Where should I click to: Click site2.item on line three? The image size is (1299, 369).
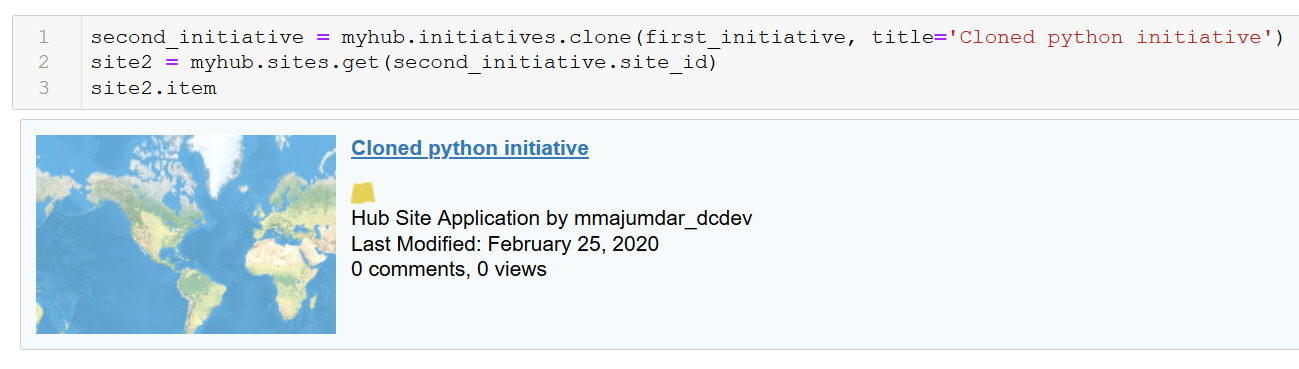(153, 88)
